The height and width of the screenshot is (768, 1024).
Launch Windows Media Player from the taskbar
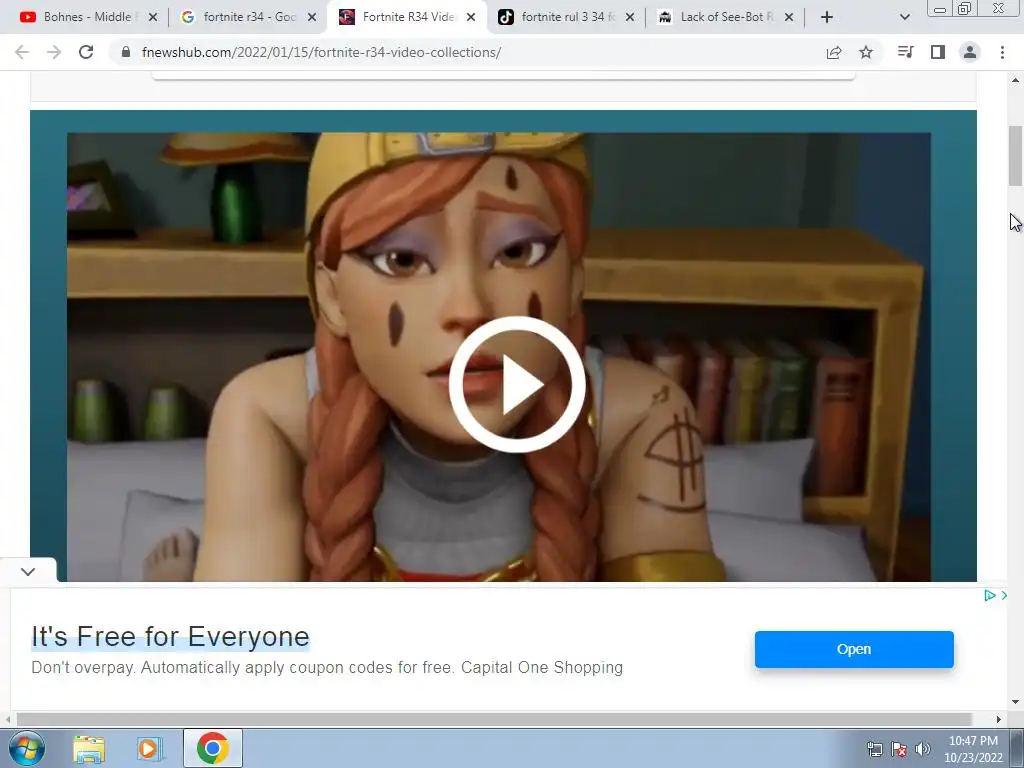(149, 748)
